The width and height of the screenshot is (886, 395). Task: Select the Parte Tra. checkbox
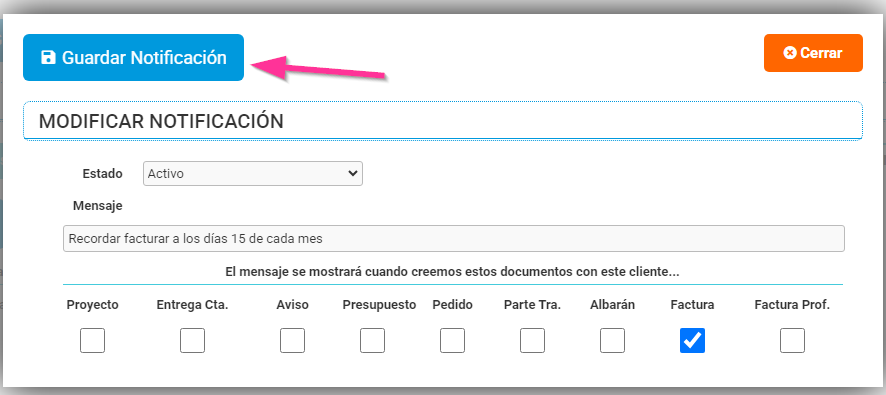click(x=532, y=341)
